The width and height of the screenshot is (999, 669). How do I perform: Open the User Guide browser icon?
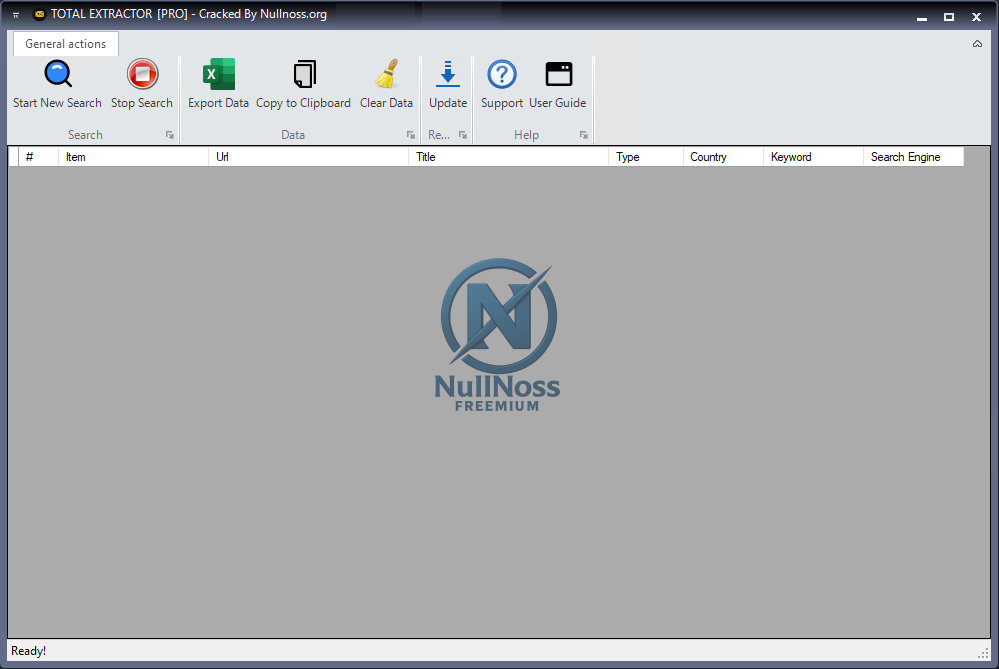[557, 73]
